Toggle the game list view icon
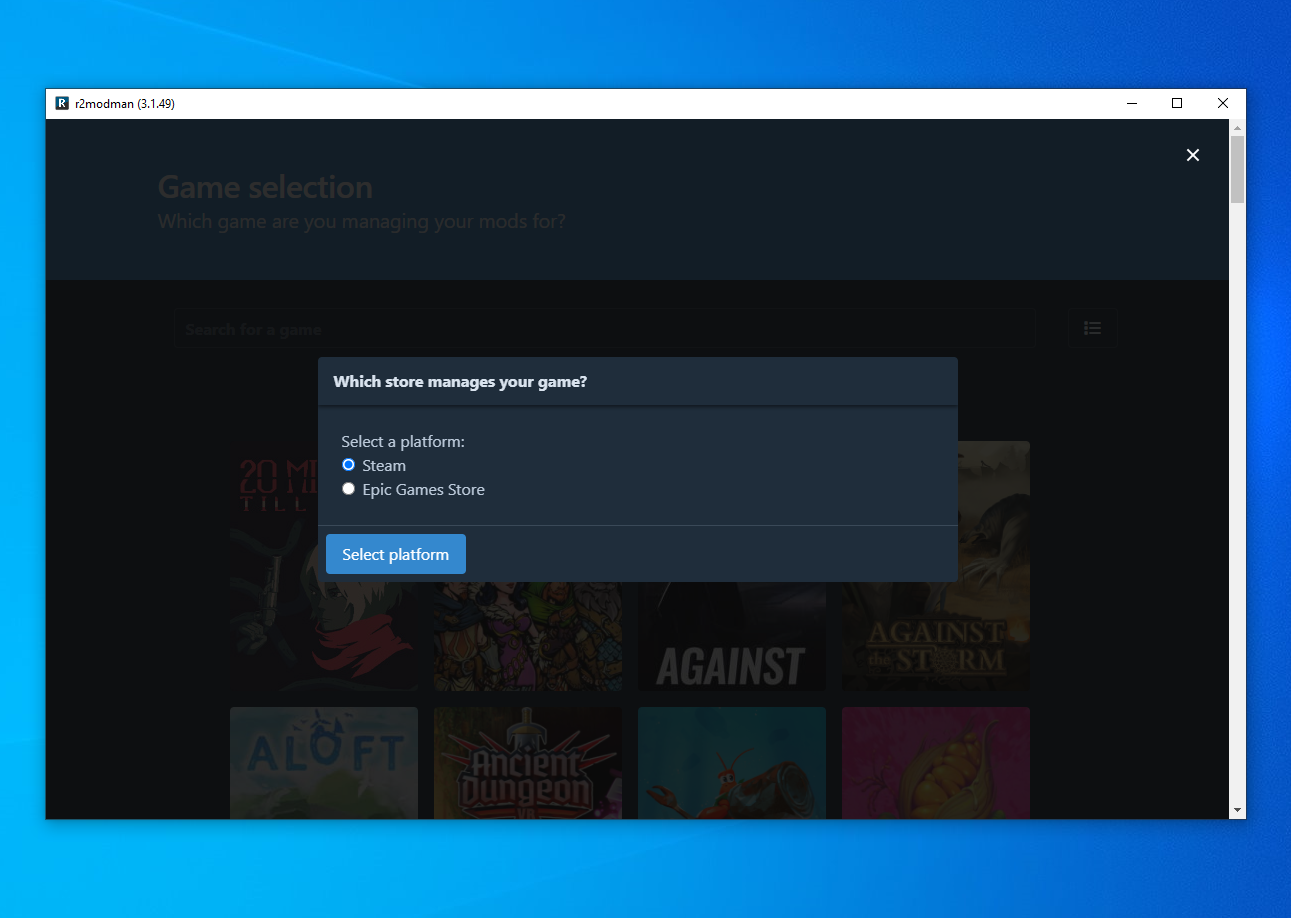The image size is (1291, 918). (x=1092, y=328)
